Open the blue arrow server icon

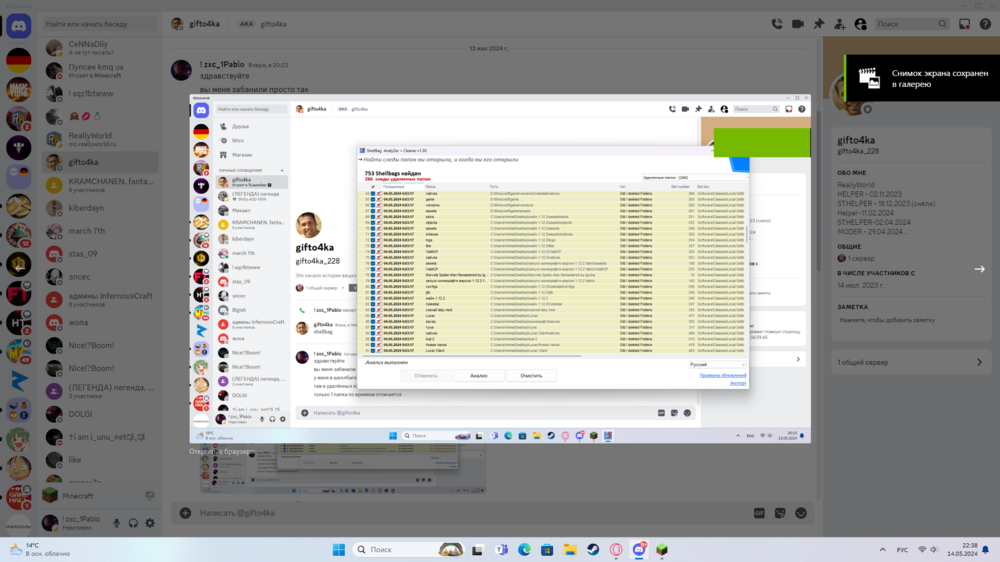[18, 381]
